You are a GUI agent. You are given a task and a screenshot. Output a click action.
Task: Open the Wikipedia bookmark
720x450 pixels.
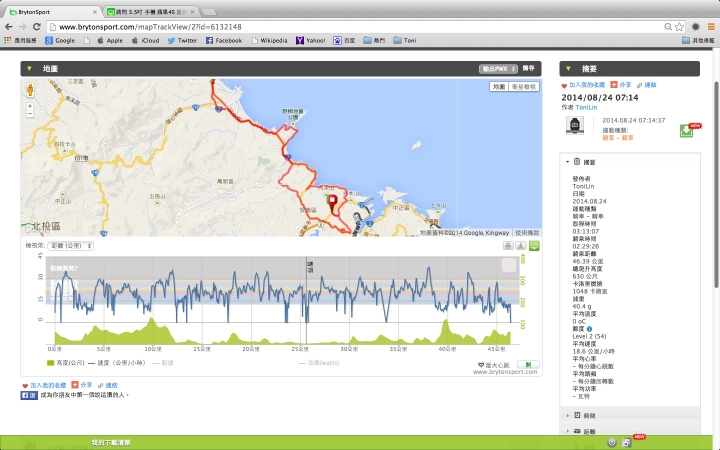pyautogui.click(x=269, y=40)
